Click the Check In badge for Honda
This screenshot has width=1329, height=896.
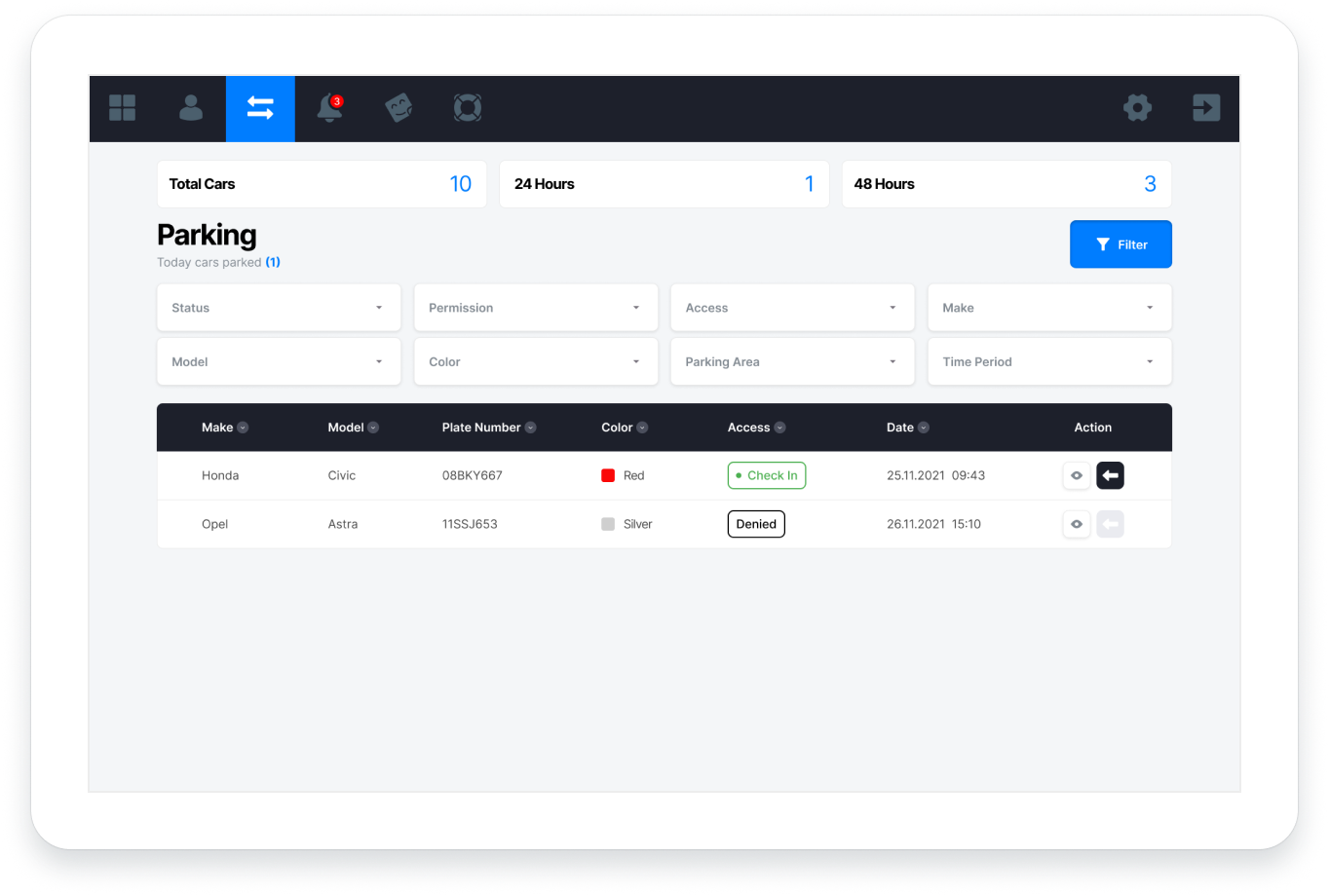point(767,475)
